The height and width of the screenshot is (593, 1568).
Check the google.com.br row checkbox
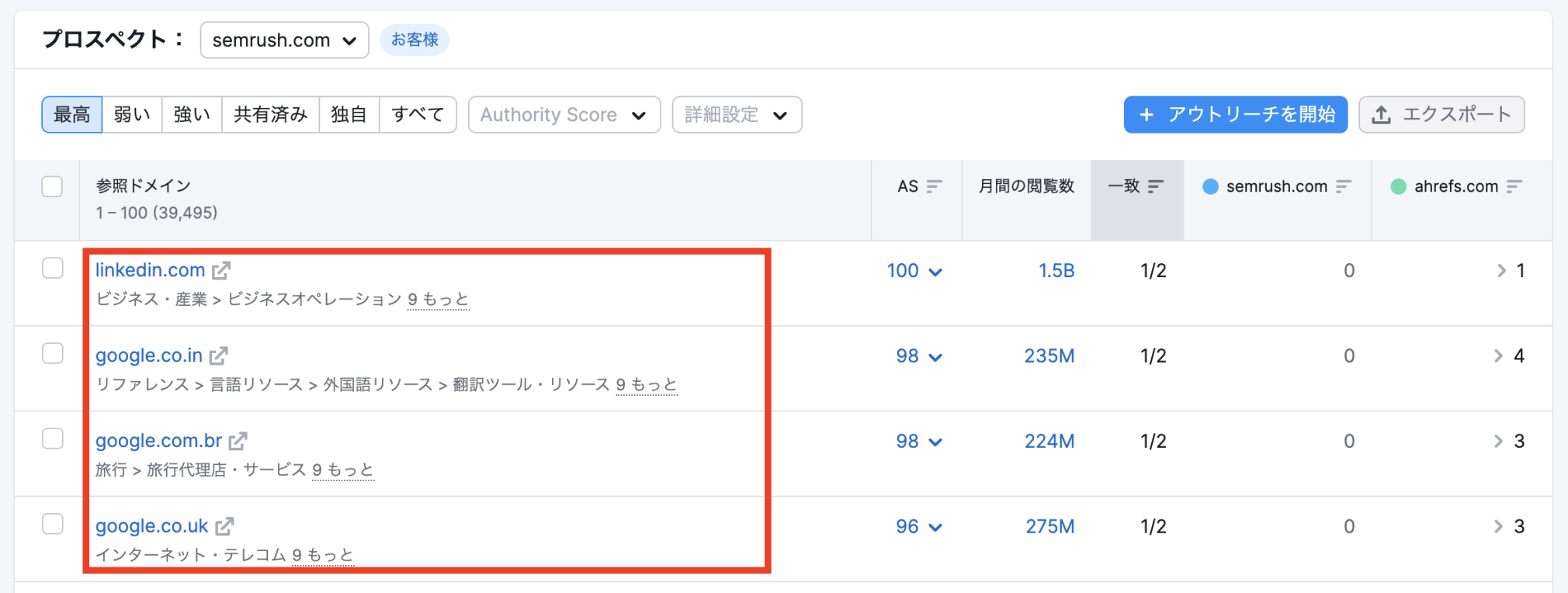tap(52, 439)
